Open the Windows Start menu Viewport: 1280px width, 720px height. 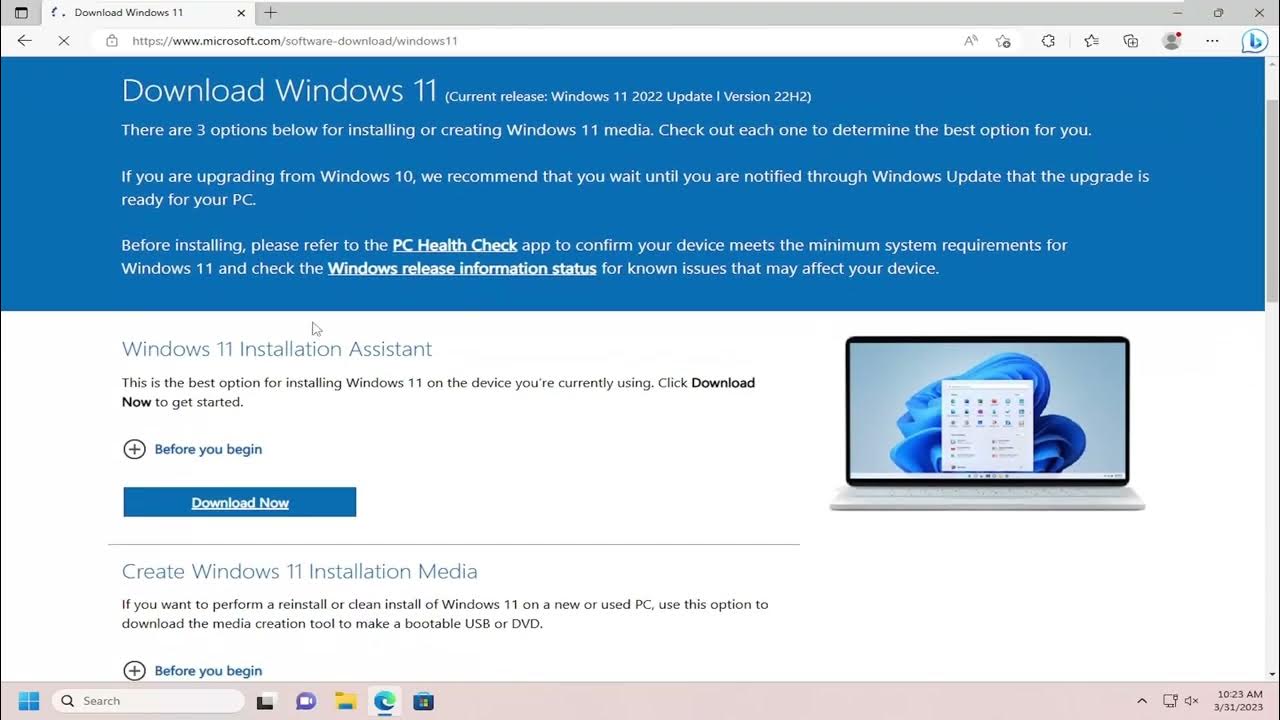(x=28, y=701)
